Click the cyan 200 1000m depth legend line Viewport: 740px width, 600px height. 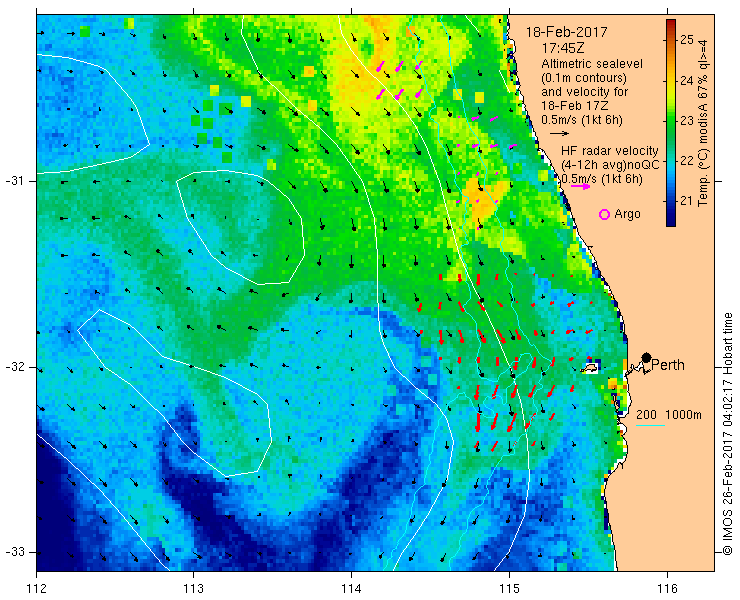pyautogui.click(x=650, y=426)
